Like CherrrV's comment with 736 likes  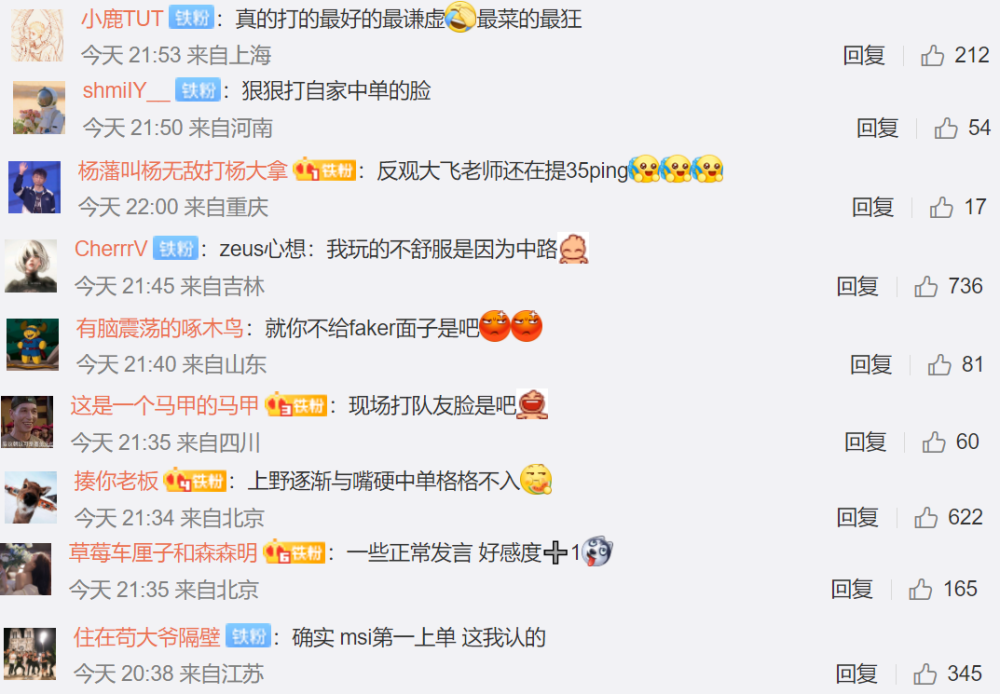926,286
